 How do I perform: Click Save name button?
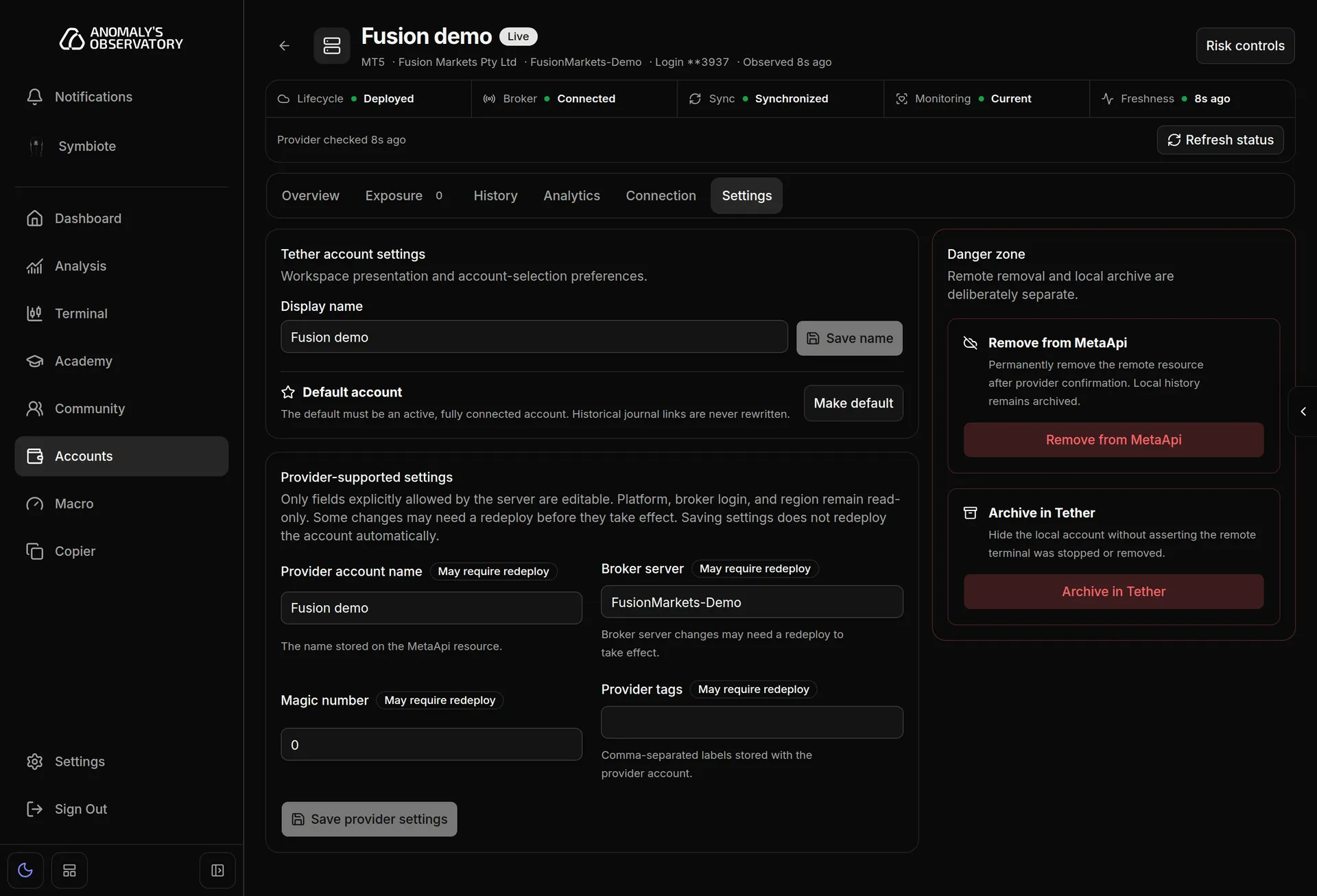tap(849, 338)
